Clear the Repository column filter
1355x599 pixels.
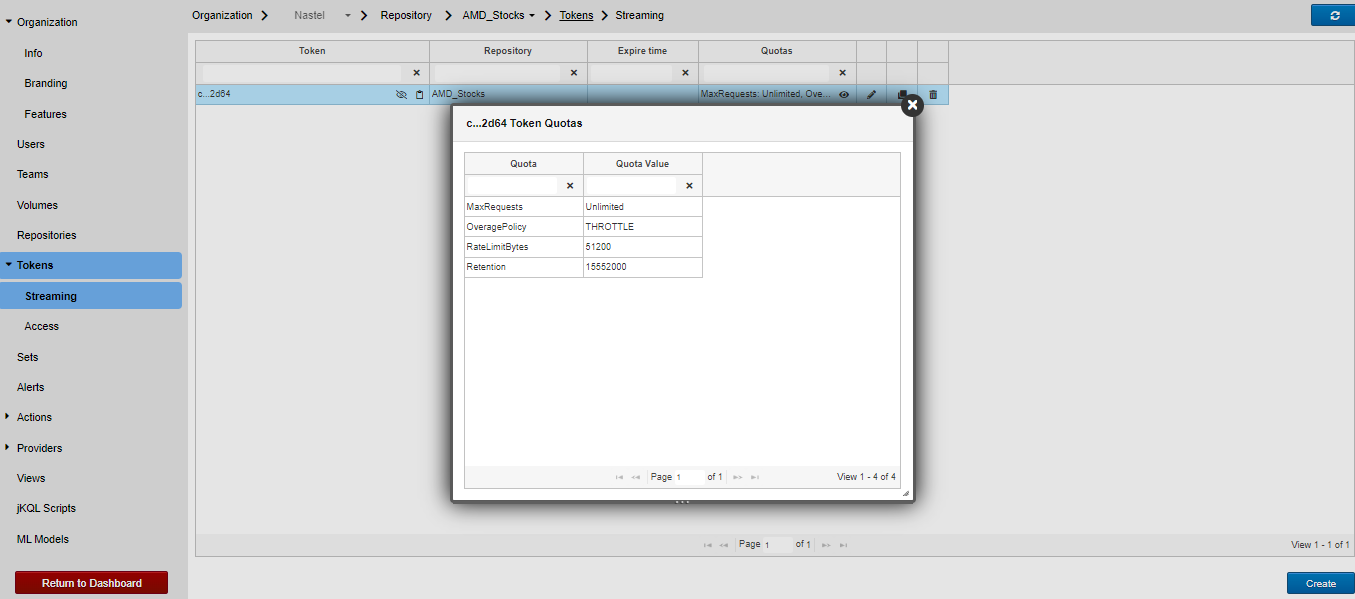tap(574, 73)
